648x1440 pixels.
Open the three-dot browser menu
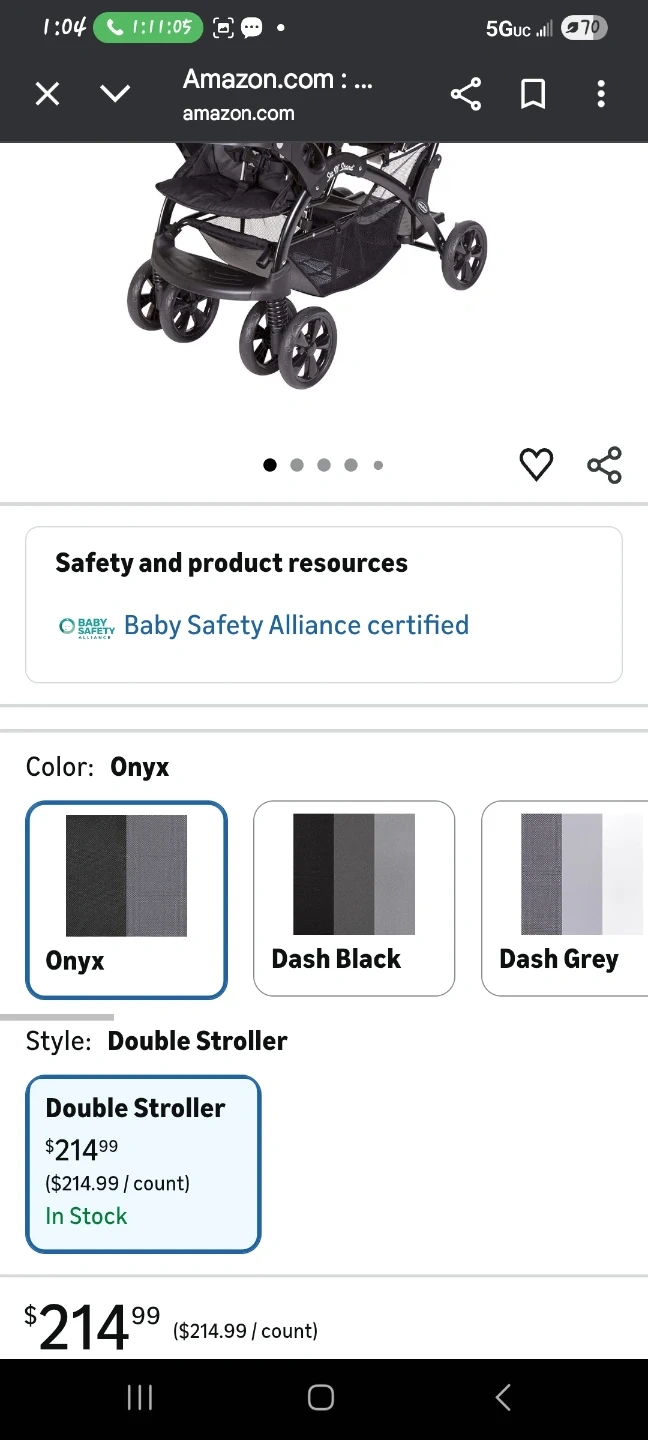pyautogui.click(x=600, y=94)
